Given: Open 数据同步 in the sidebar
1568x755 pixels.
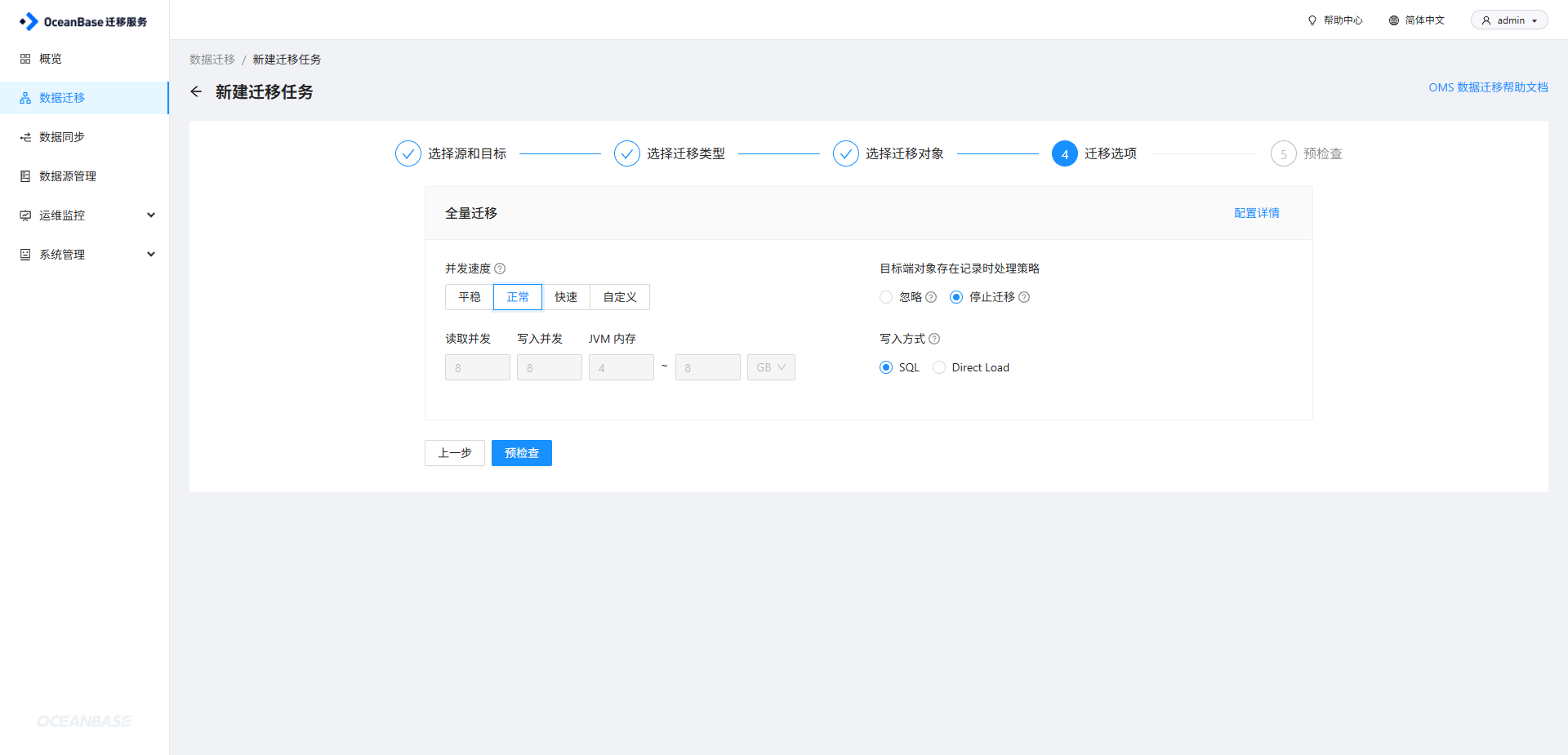Looking at the screenshot, I should (84, 137).
